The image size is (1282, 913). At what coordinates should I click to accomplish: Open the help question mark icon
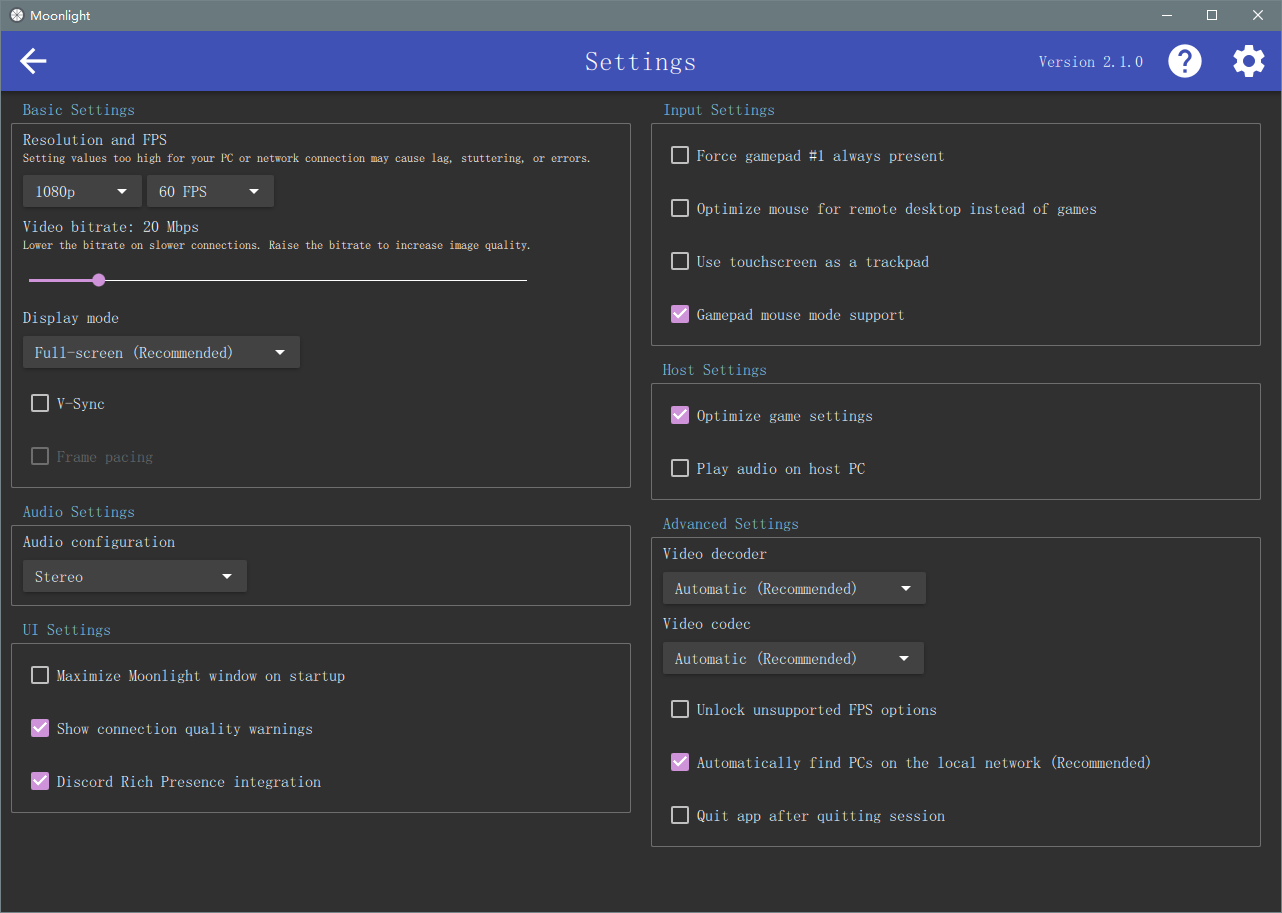click(1185, 61)
